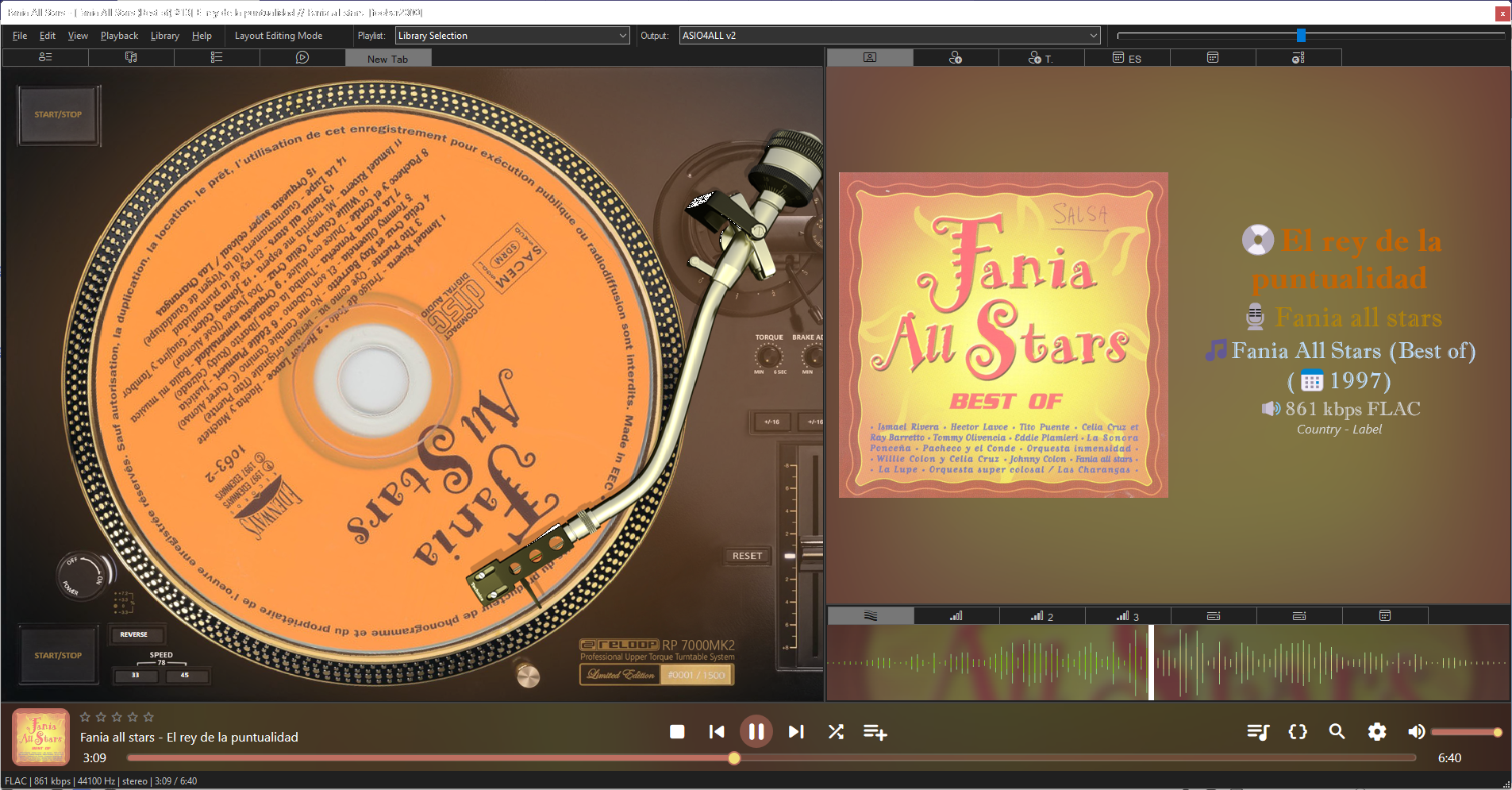
Task: Select the add-person tab without a letter
Action: point(956,58)
